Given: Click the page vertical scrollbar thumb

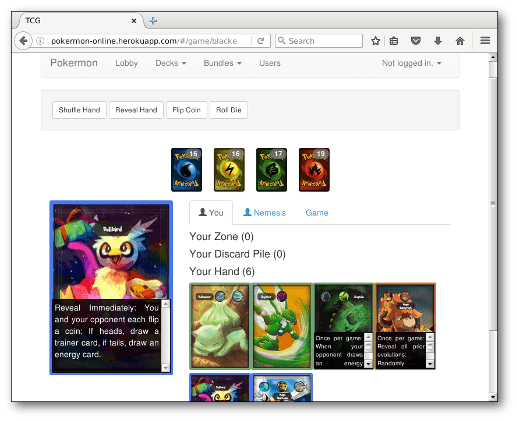Looking at the screenshot, I should pos(493,204).
